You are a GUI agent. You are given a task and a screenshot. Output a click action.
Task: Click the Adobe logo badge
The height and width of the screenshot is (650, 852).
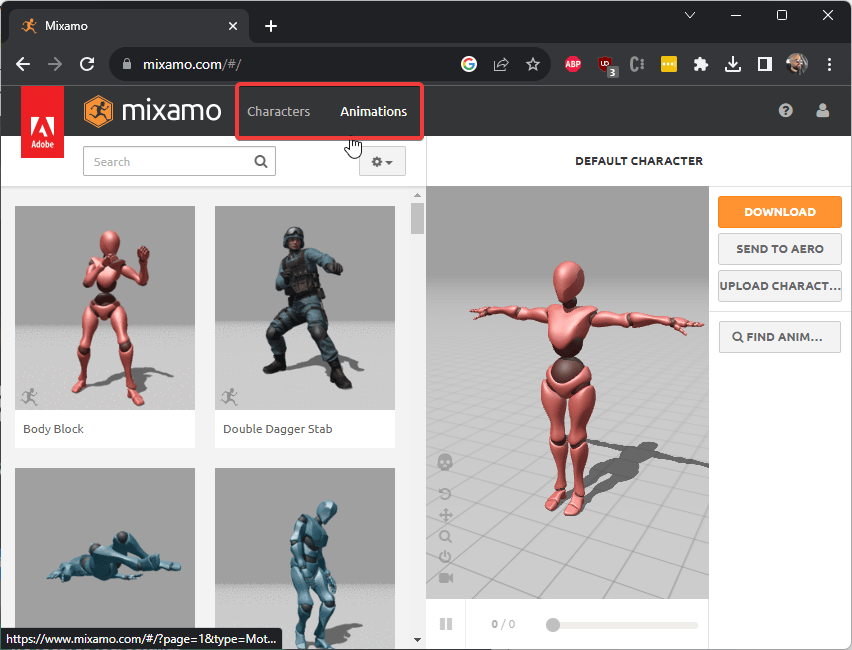click(x=42, y=122)
